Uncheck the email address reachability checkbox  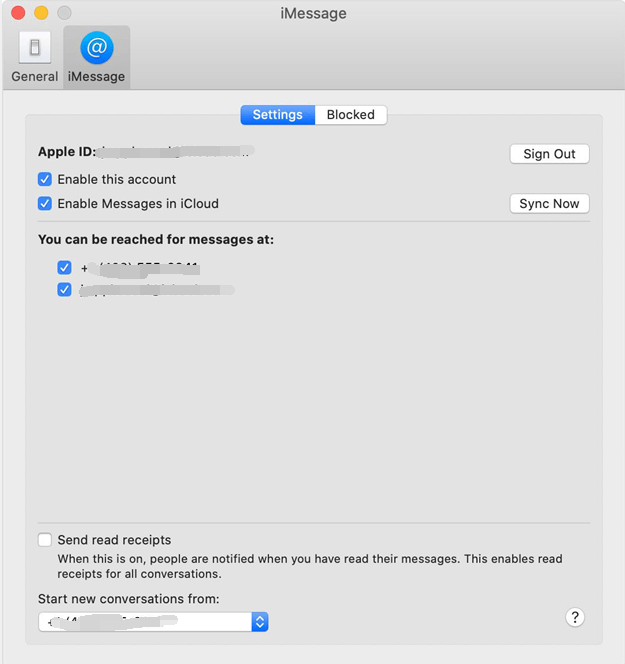point(64,290)
